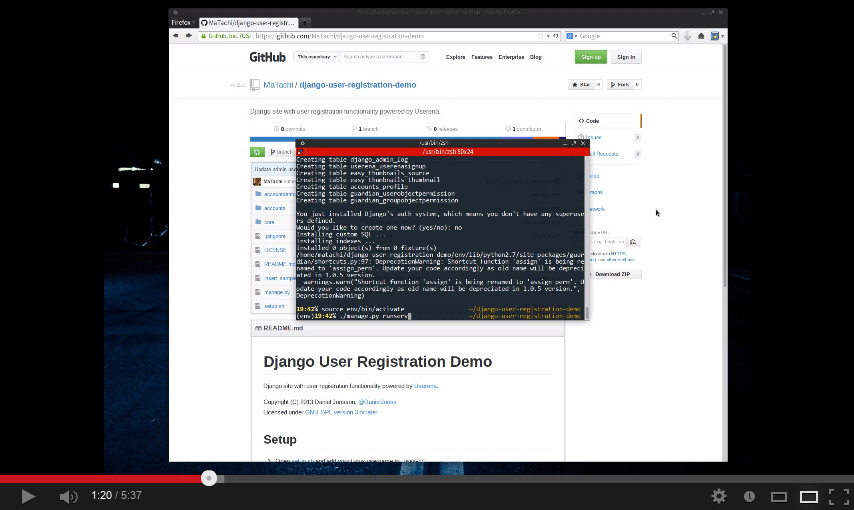Click the repository book icon beside MaTachi
854x510 pixels.
[x=255, y=85]
